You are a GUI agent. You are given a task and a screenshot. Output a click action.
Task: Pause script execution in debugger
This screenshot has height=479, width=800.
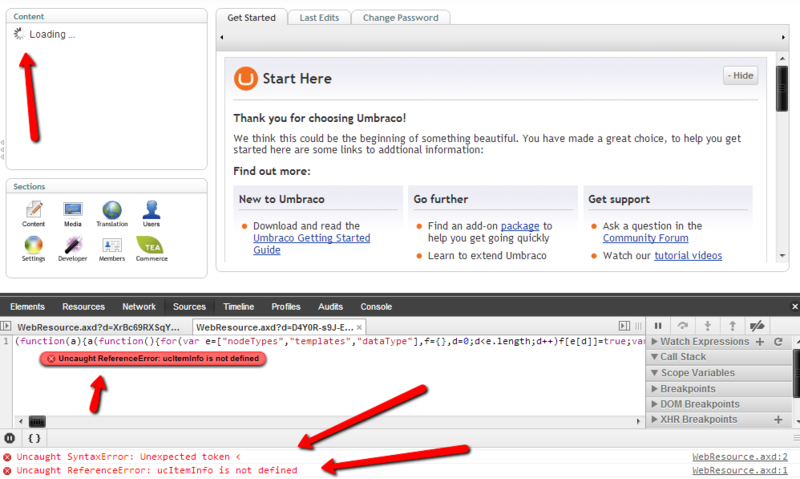[658, 325]
